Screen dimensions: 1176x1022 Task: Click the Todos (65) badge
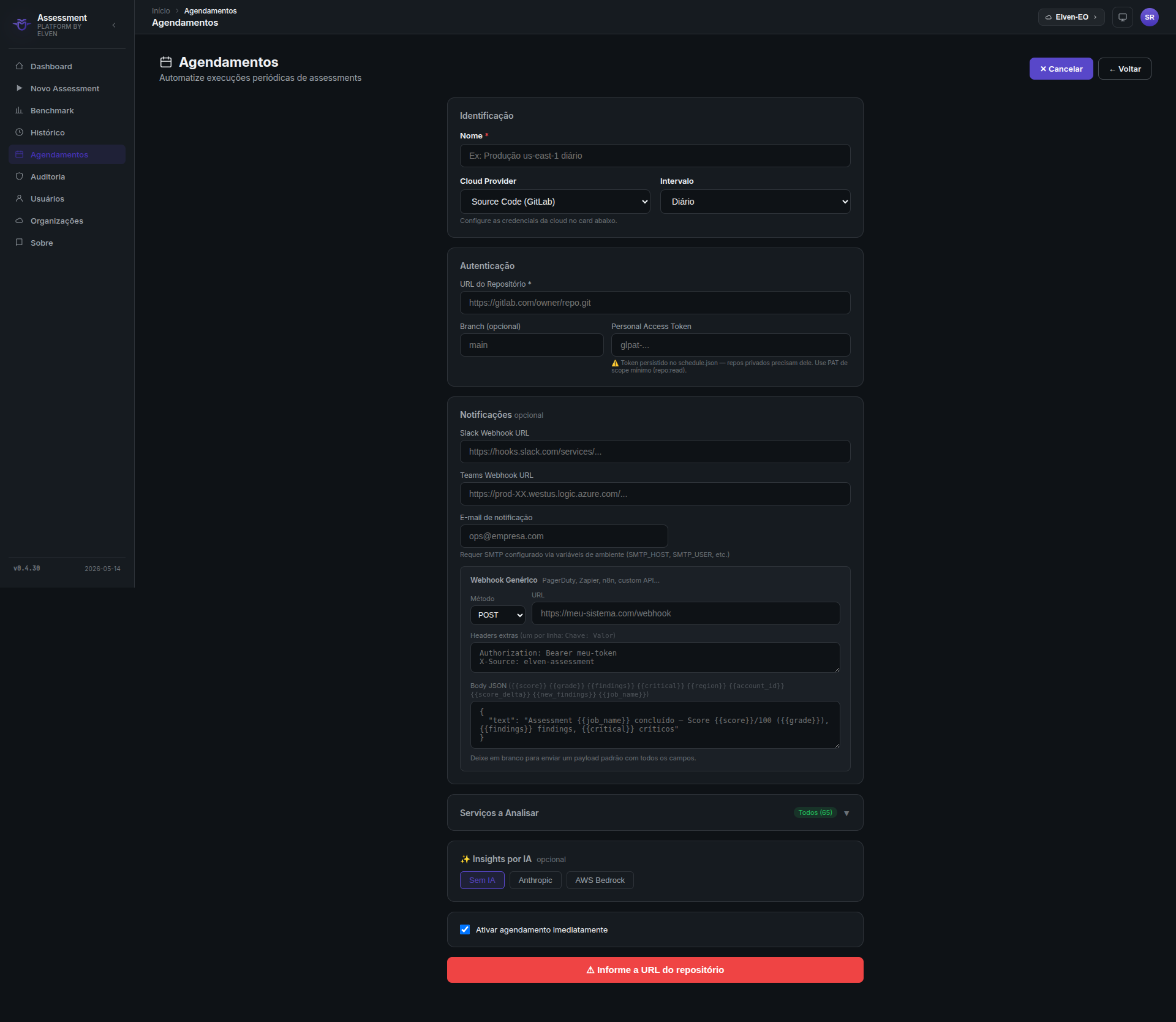815,812
